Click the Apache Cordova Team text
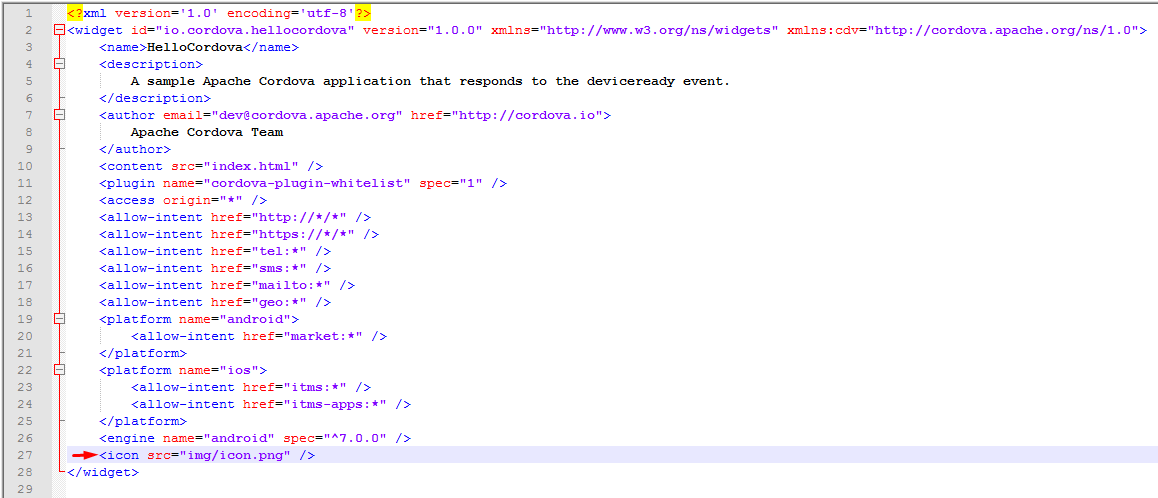 click(x=206, y=132)
